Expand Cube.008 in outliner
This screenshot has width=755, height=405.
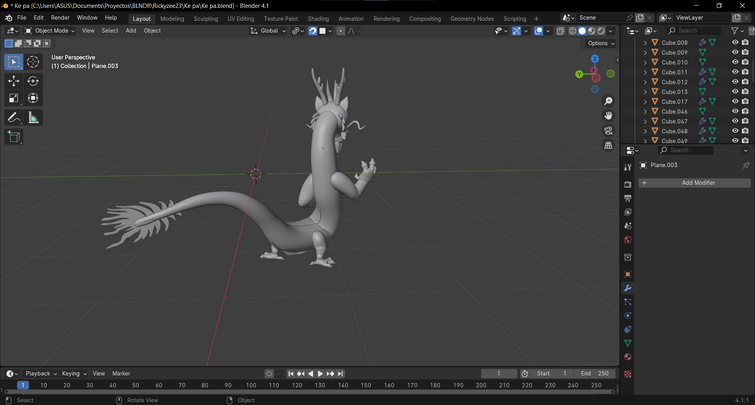(645, 42)
